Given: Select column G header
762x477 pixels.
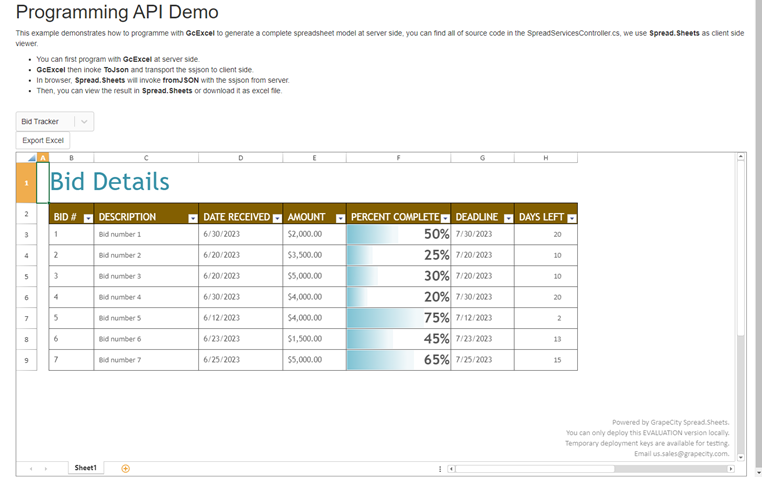Looking at the screenshot, I should [483, 158].
